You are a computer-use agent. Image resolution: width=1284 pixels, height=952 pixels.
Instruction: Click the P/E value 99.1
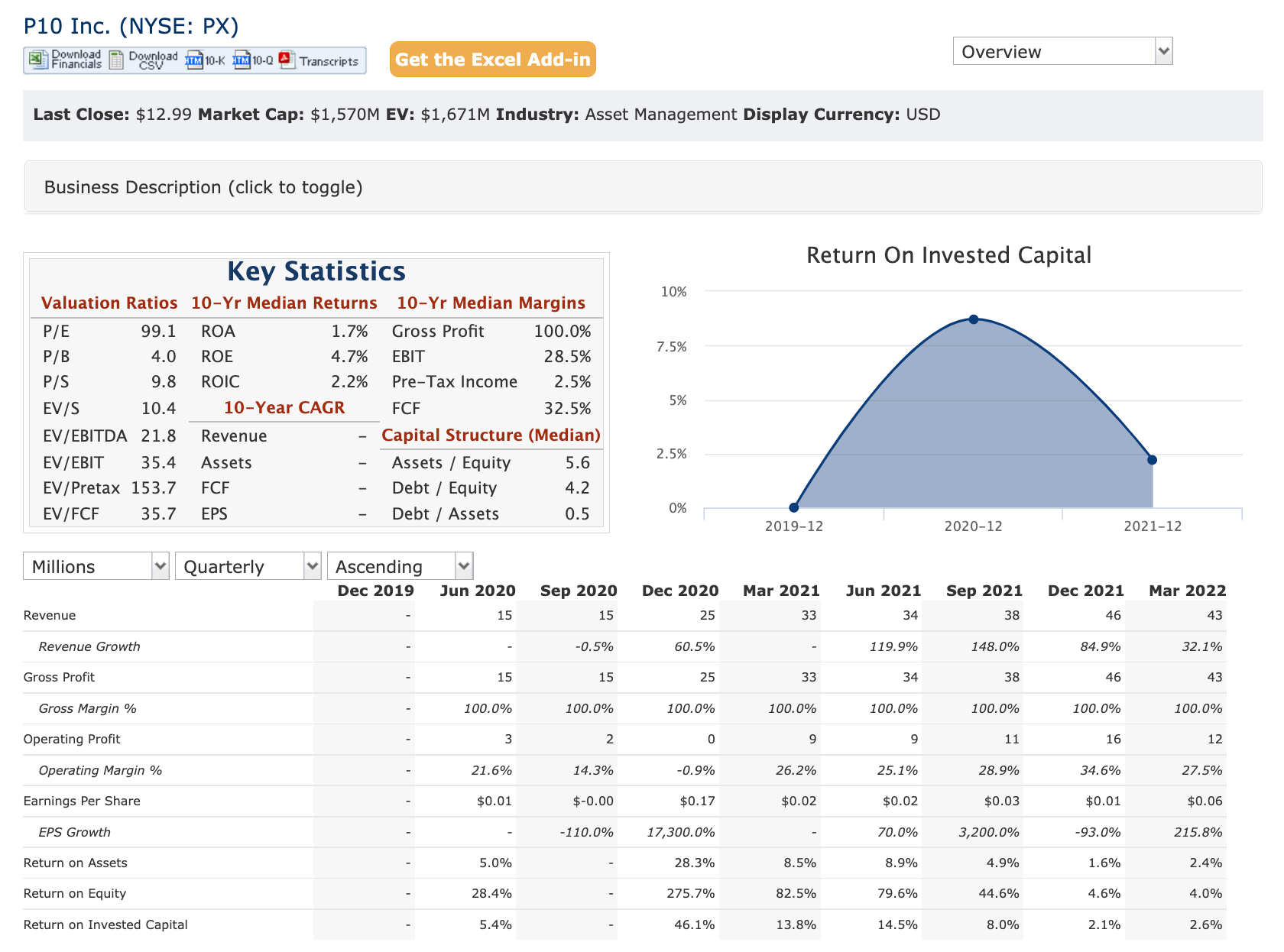coord(158,331)
